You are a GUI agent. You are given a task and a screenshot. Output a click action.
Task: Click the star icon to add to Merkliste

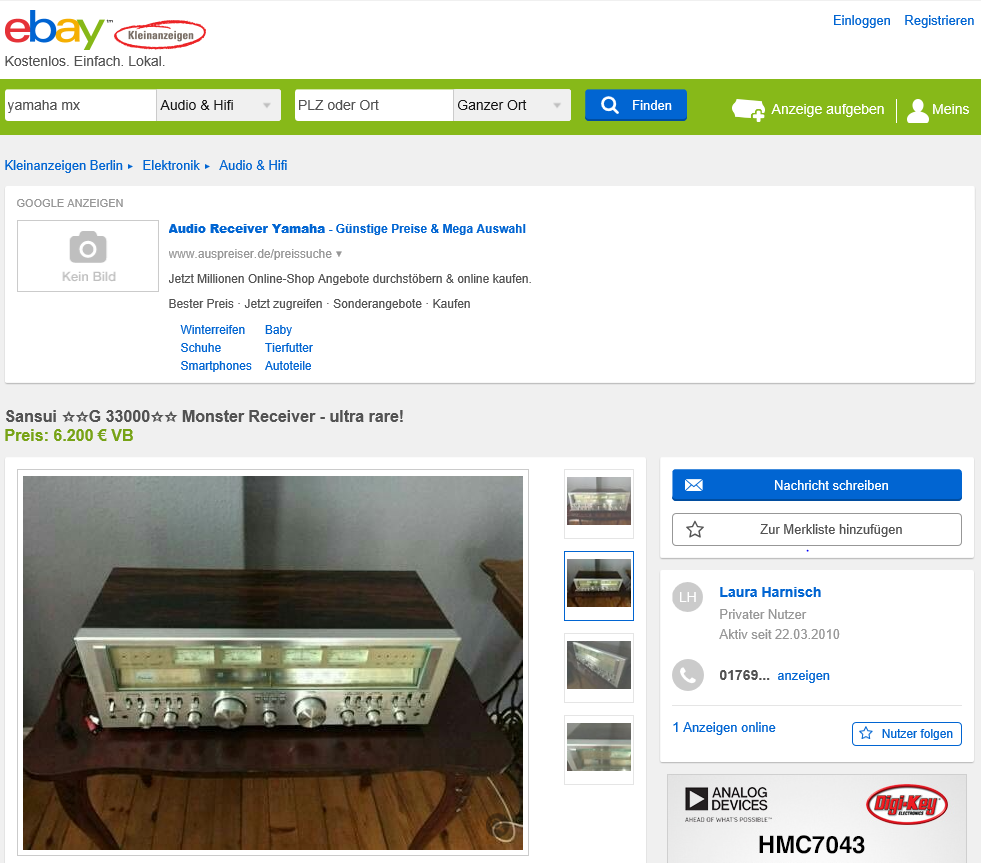point(694,529)
